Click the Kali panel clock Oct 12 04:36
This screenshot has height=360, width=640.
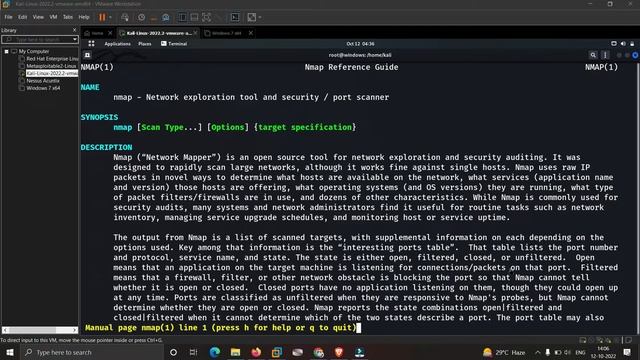click(360, 44)
